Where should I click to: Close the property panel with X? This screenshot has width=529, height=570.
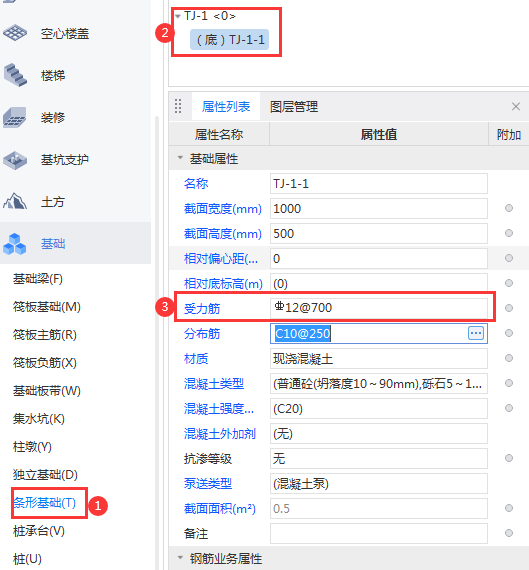point(516,107)
